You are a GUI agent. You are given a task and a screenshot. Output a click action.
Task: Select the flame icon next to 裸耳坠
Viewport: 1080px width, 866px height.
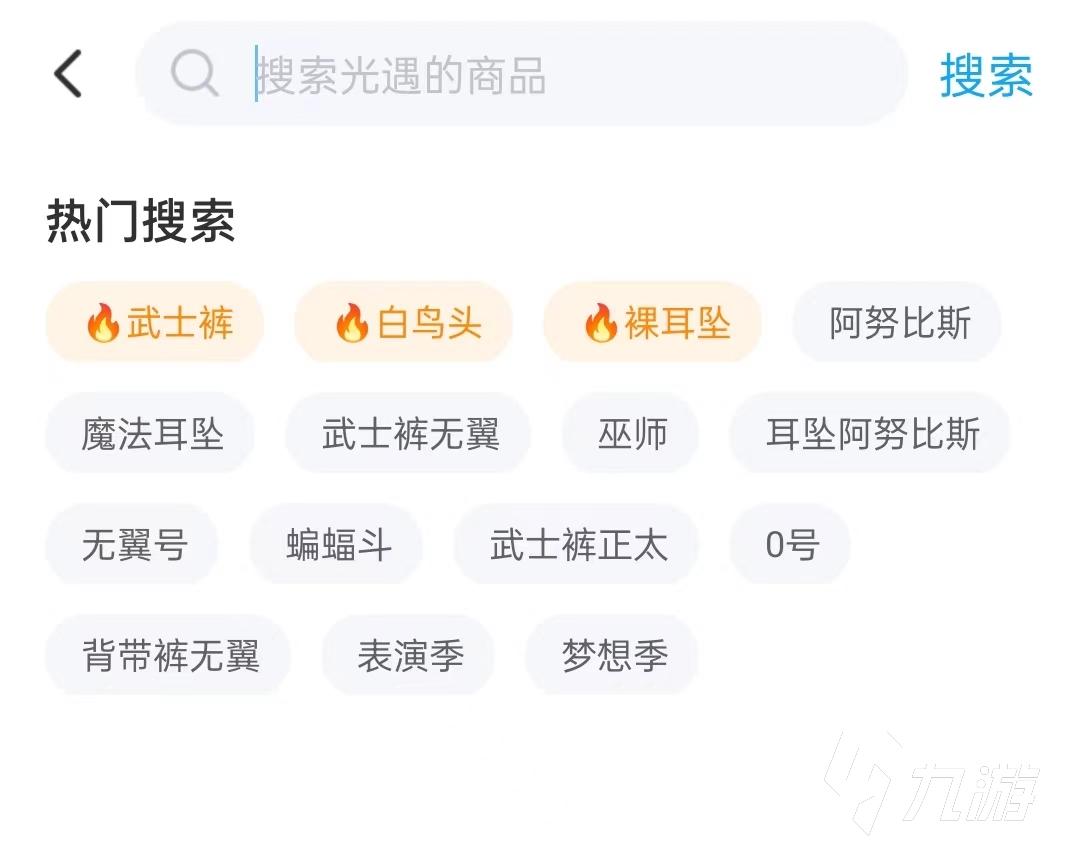(599, 322)
